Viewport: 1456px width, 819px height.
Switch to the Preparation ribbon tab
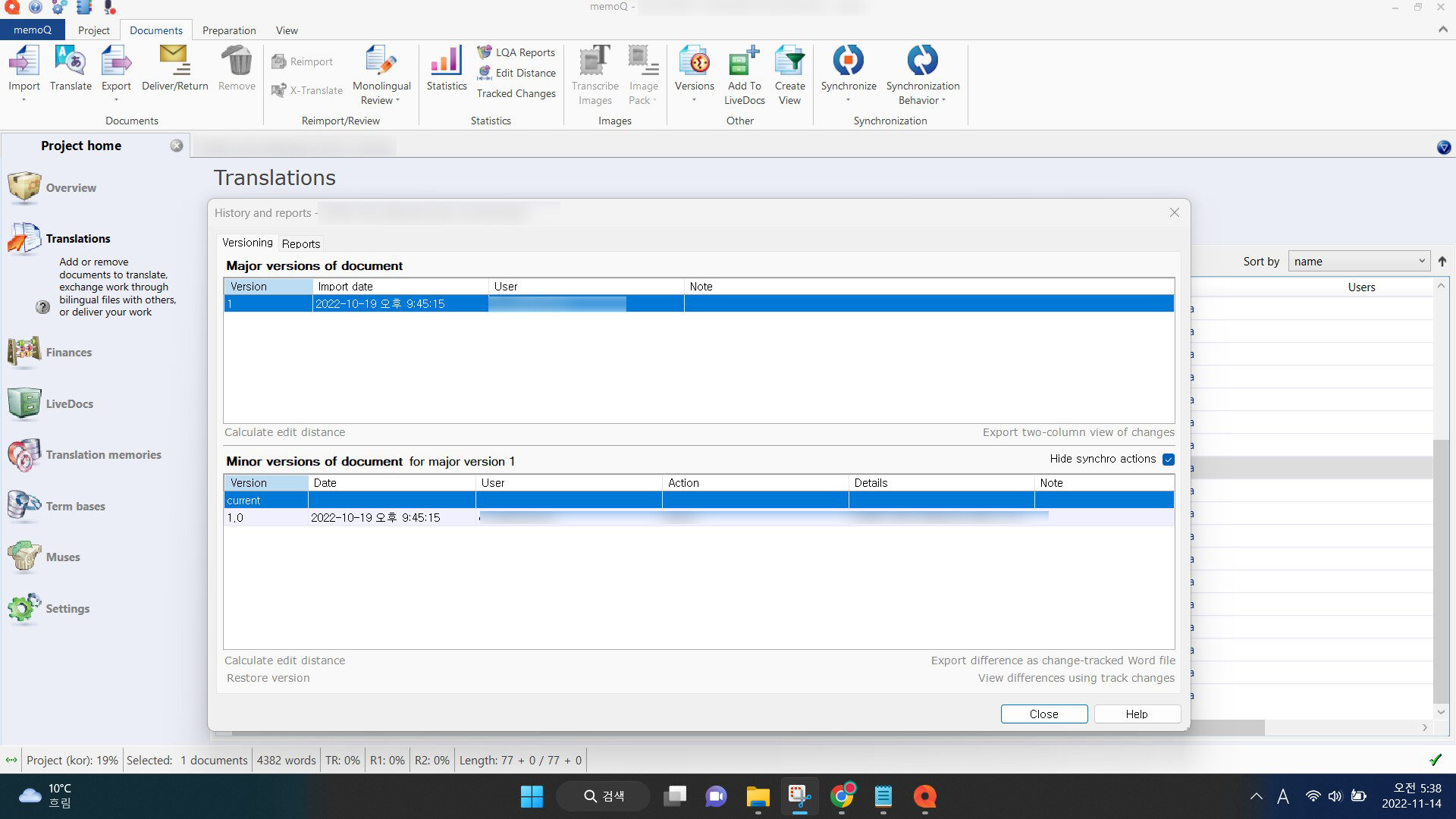tap(229, 30)
